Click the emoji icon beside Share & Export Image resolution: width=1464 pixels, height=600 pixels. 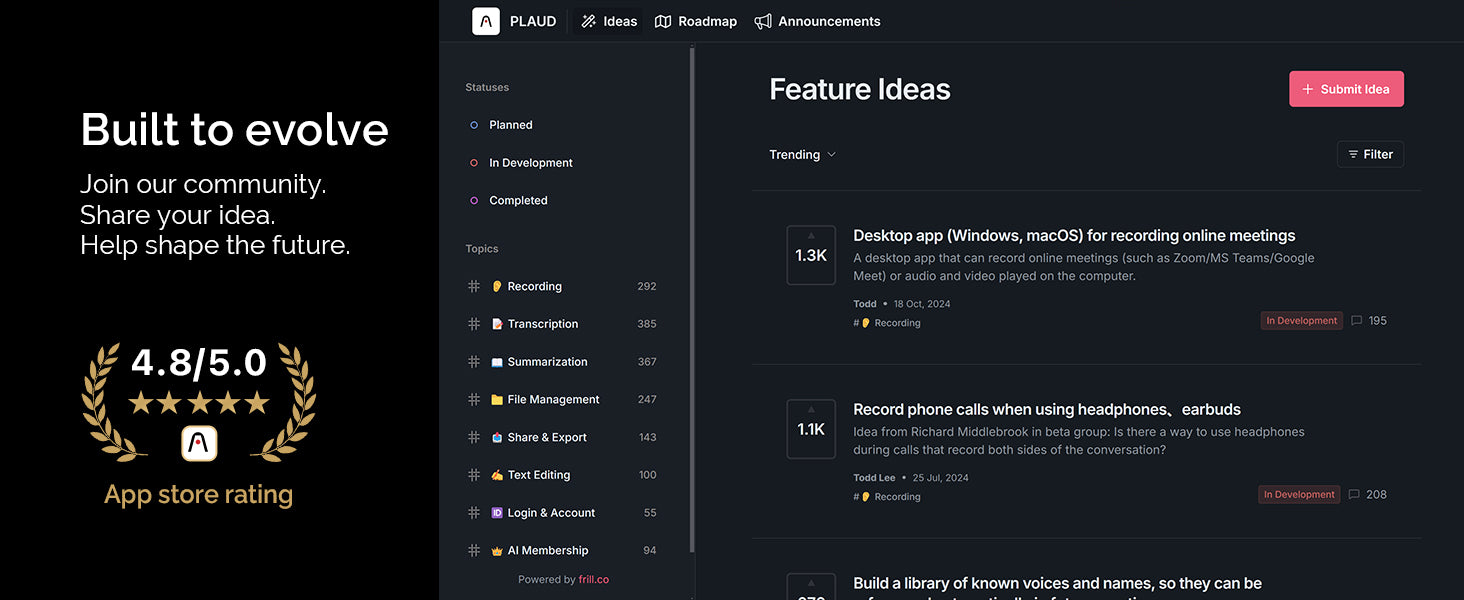497,437
